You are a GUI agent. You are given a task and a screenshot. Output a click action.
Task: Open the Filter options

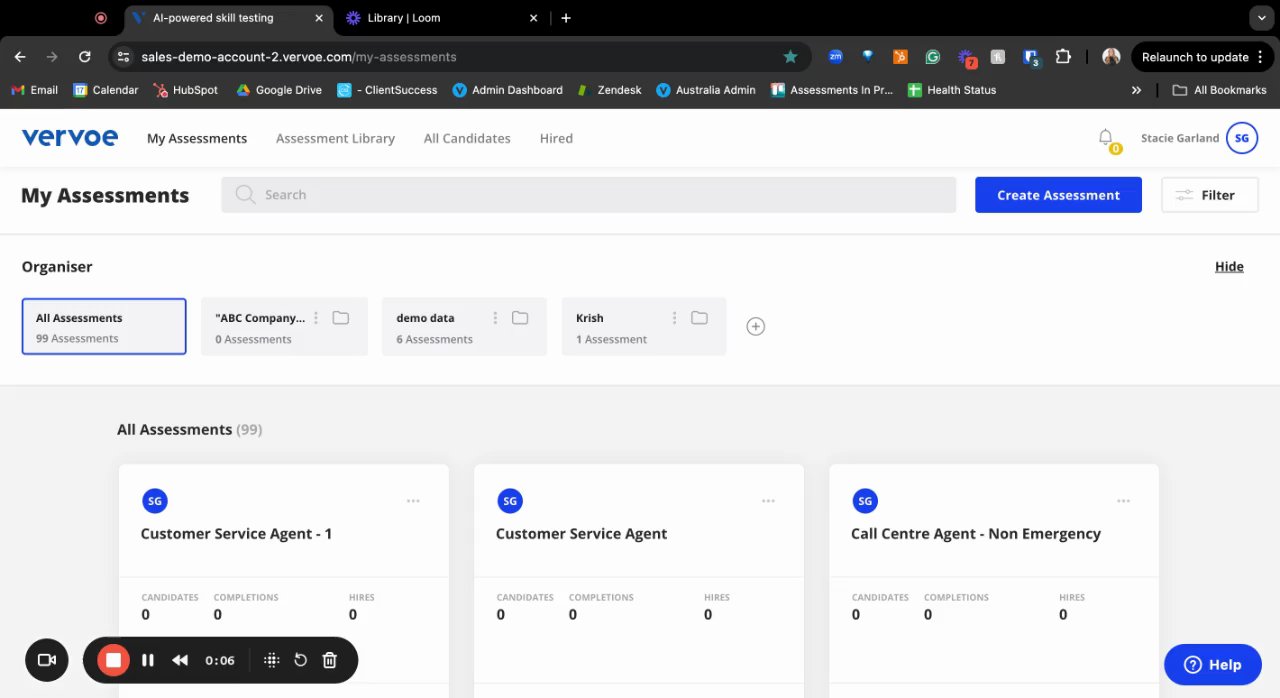coord(1209,195)
